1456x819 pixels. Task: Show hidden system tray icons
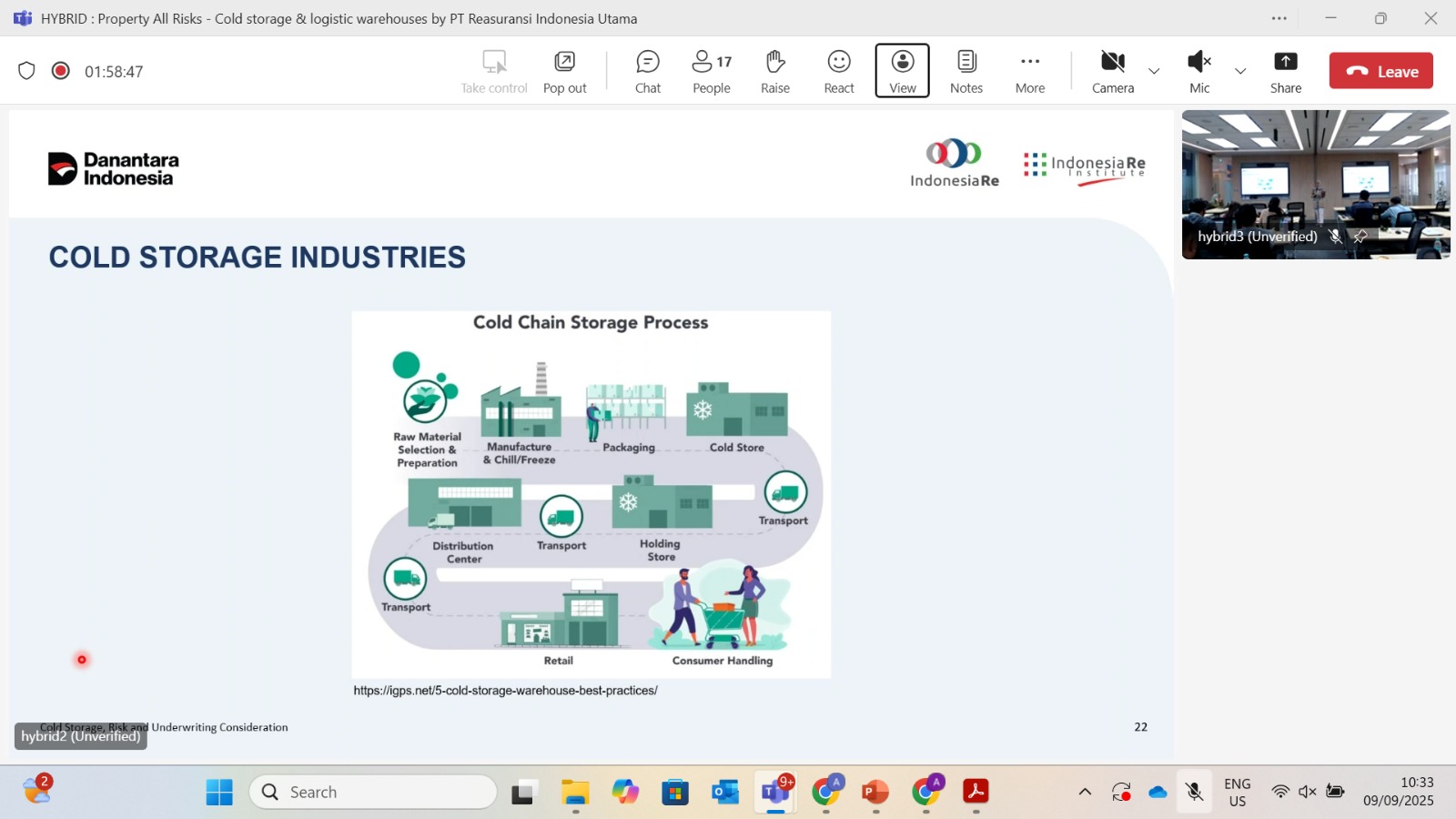tap(1085, 792)
